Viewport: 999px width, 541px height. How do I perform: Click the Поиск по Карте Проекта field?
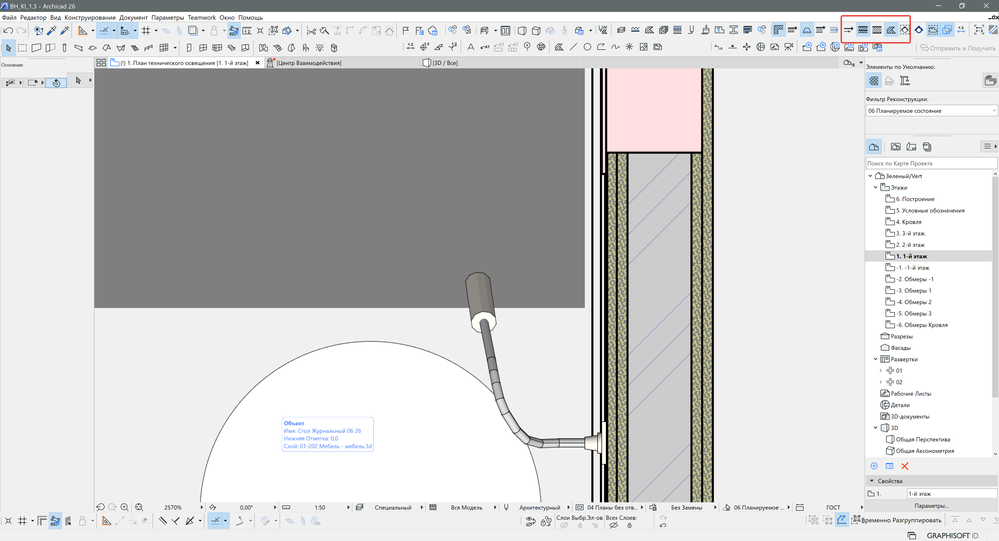tap(931, 163)
